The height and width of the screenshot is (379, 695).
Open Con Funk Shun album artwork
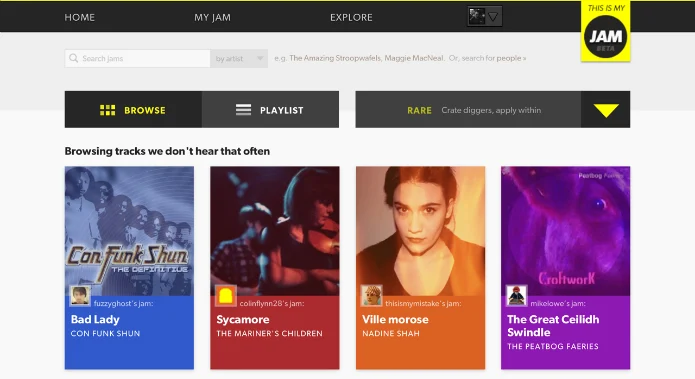click(x=129, y=231)
